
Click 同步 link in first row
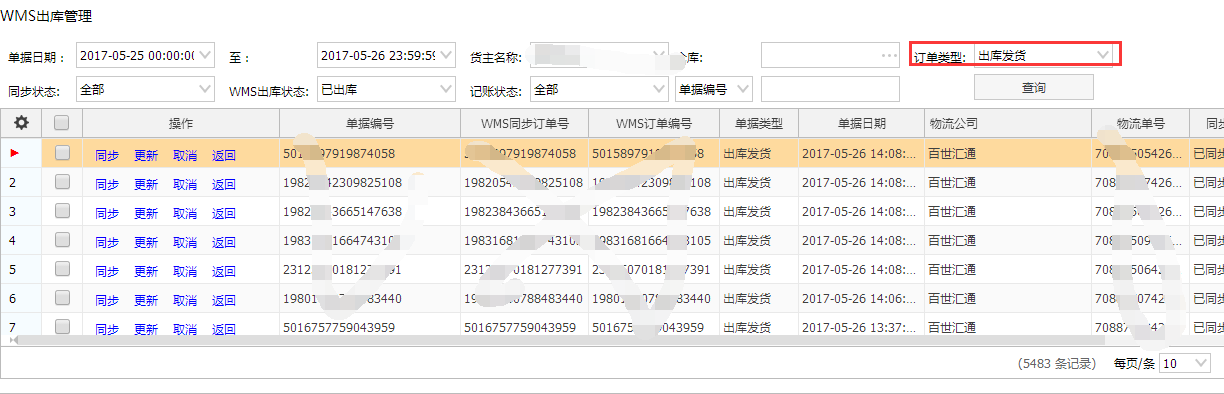coord(107,155)
